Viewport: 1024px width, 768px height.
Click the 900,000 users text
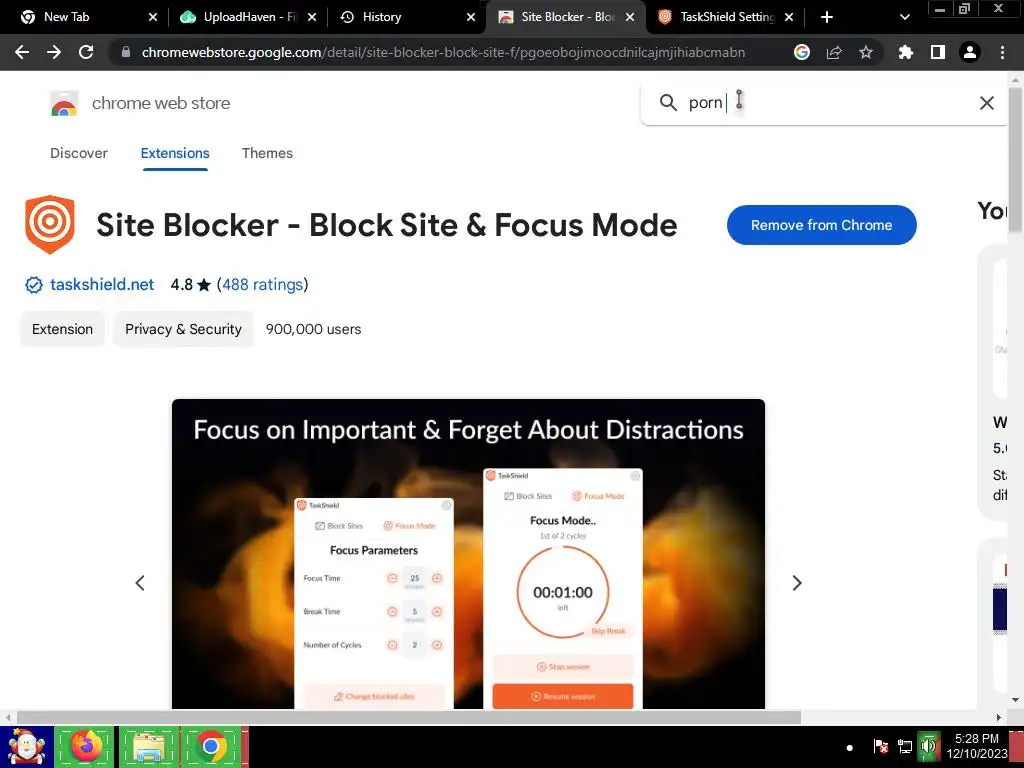[313, 329]
